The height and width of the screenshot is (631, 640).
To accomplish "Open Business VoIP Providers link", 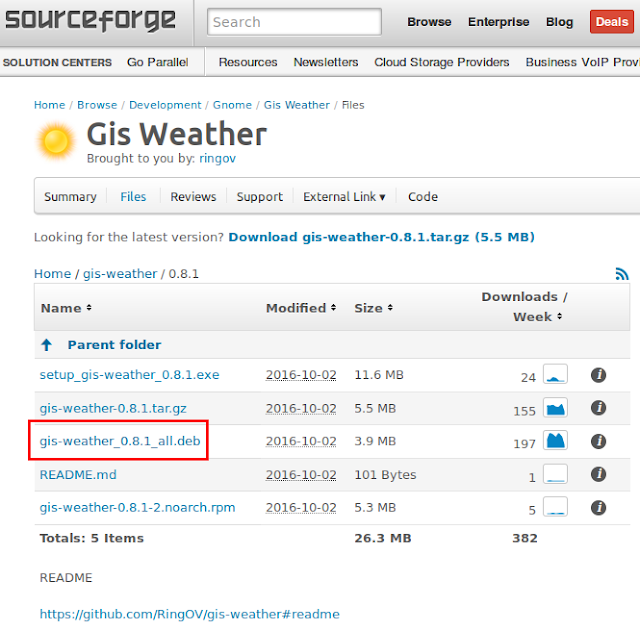I will (582, 62).
